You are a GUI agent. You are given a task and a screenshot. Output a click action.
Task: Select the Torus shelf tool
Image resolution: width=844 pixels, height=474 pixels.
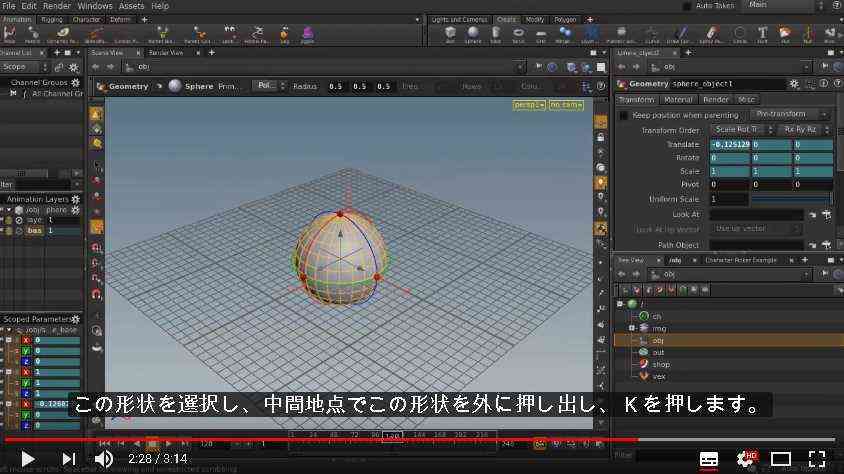(x=518, y=33)
